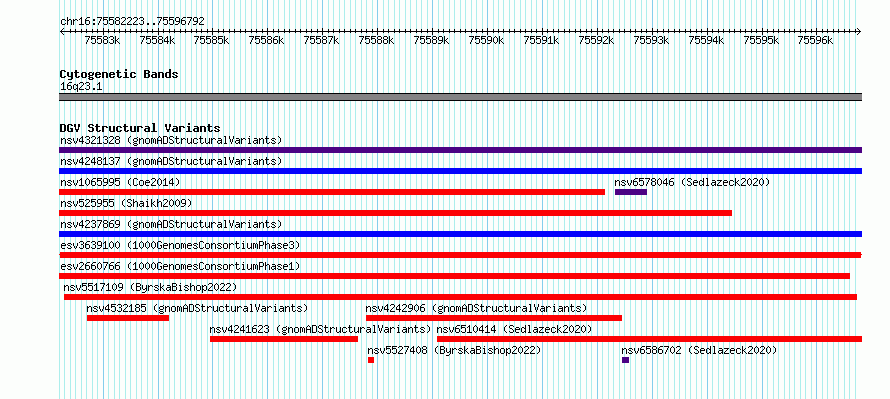Click the nsv4321328 gnomAD variant label

[x=171, y=140]
